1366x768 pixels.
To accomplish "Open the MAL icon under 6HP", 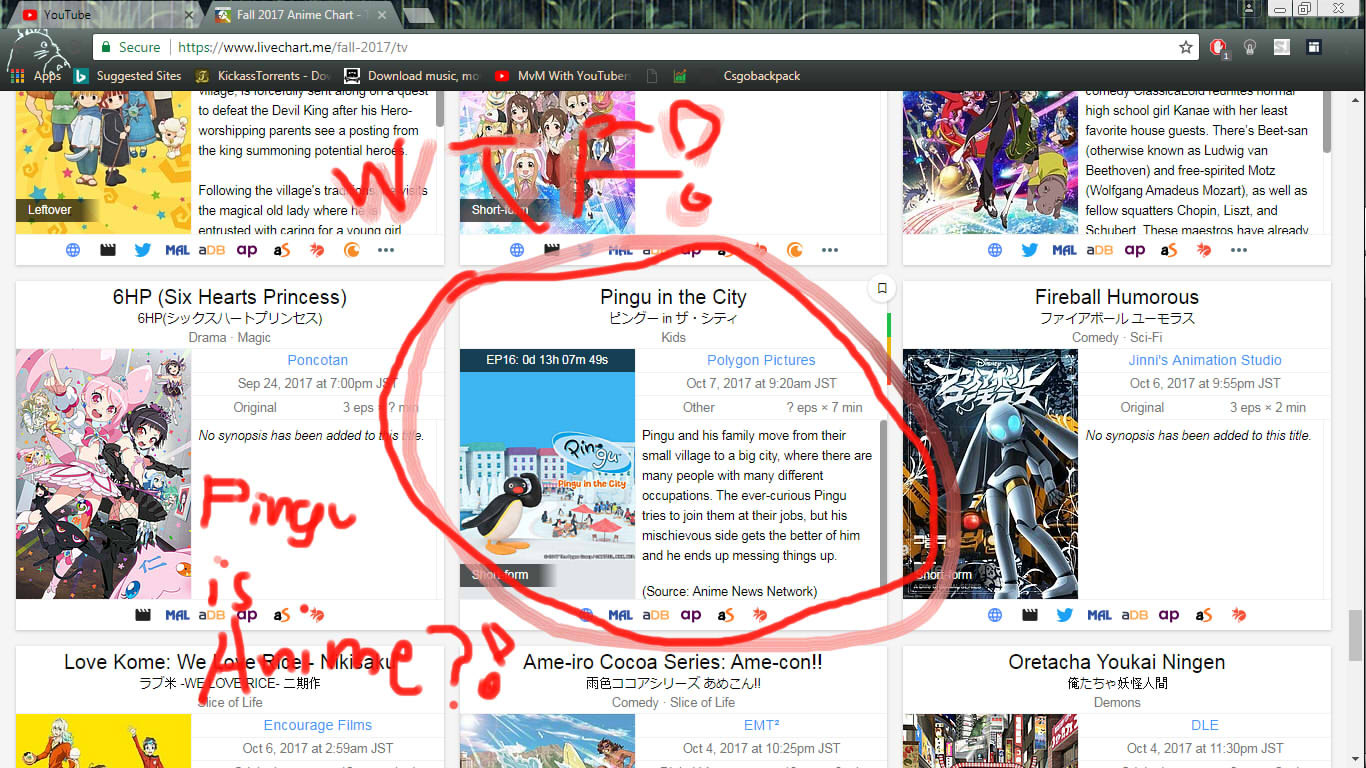I will point(178,615).
